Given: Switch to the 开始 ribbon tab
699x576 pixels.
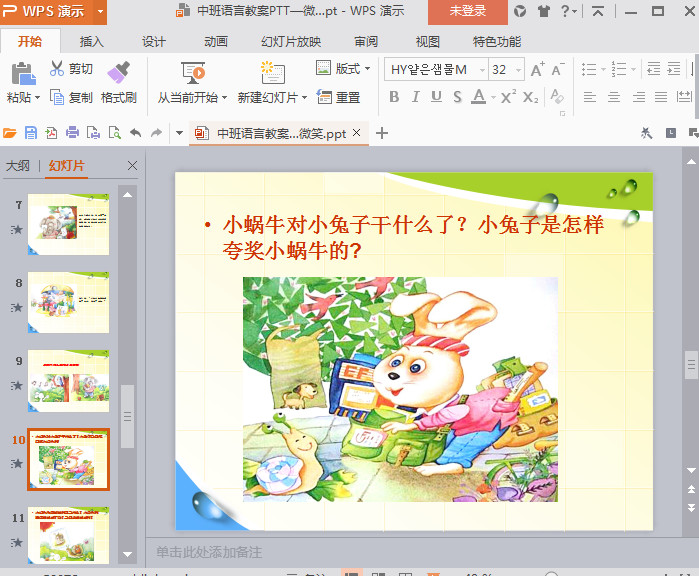Looking at the screenshot, I should click(30, 41).
